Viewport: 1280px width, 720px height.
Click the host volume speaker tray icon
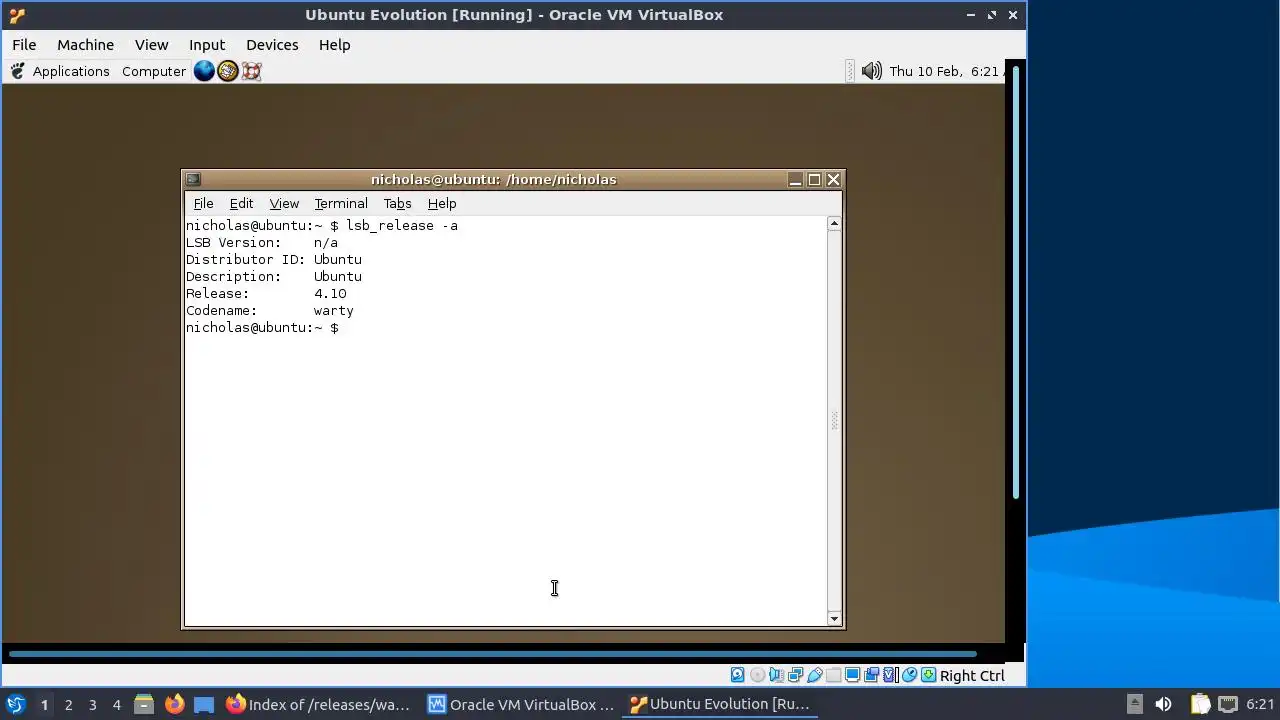1163,704
